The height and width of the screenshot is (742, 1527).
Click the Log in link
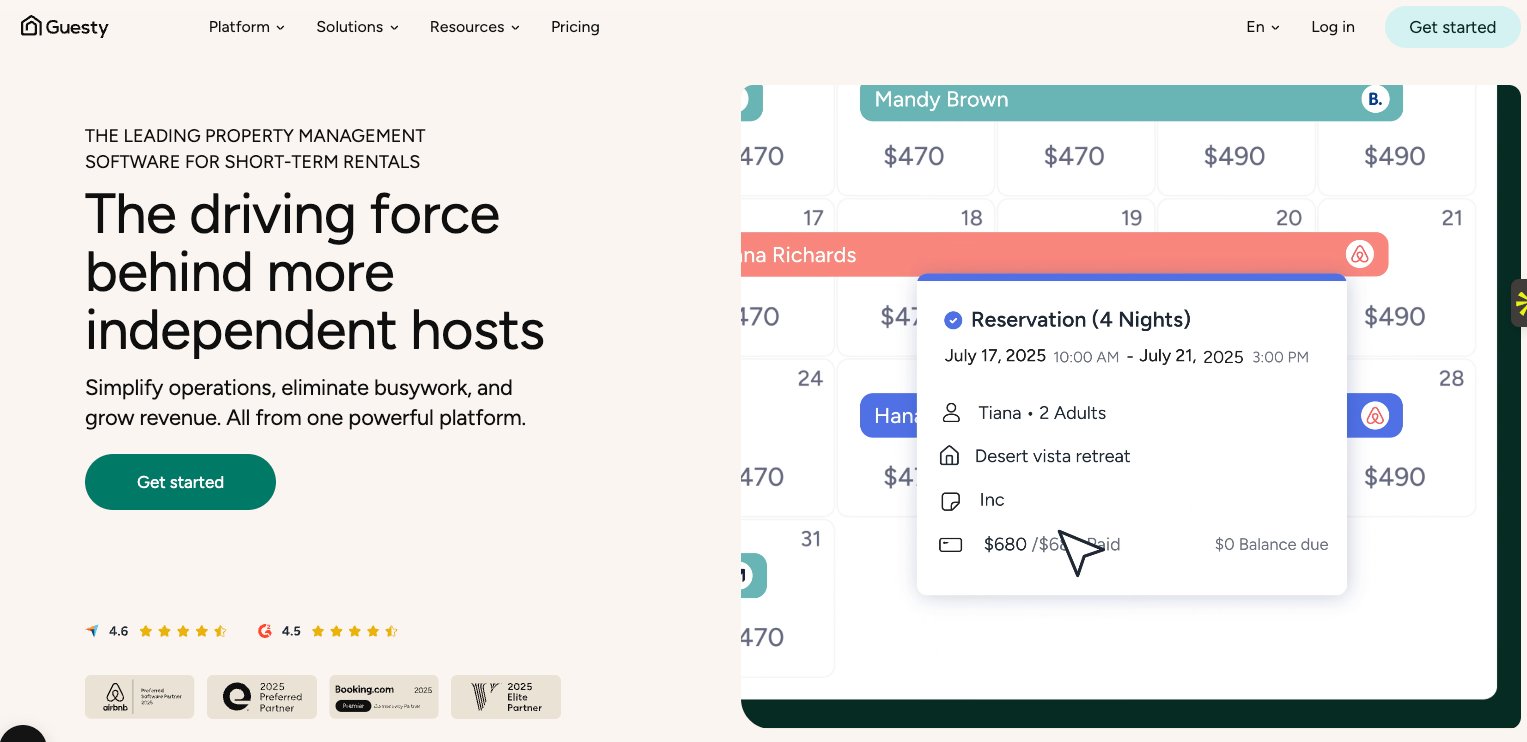click(1333, 27)
